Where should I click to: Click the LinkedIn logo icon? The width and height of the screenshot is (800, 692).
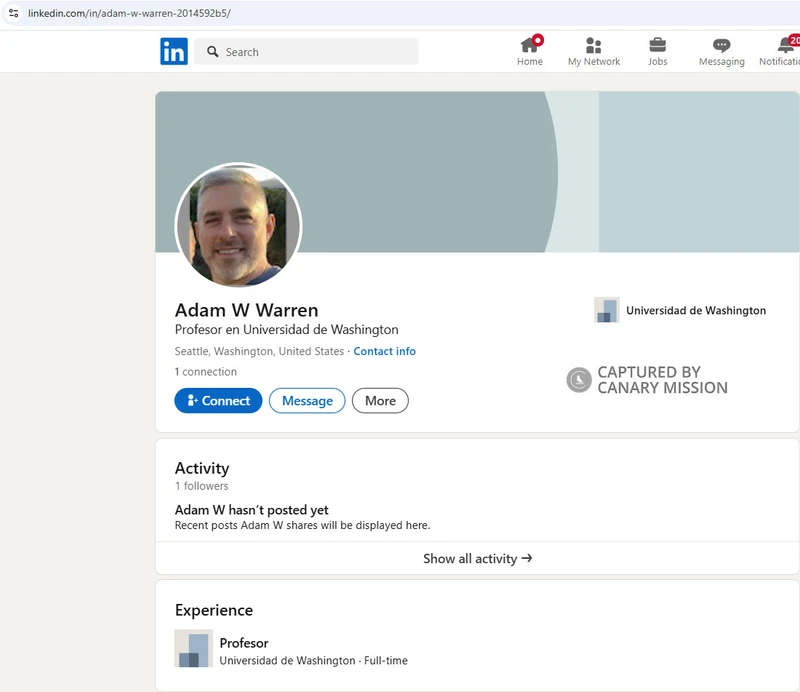tap(174, 52)
